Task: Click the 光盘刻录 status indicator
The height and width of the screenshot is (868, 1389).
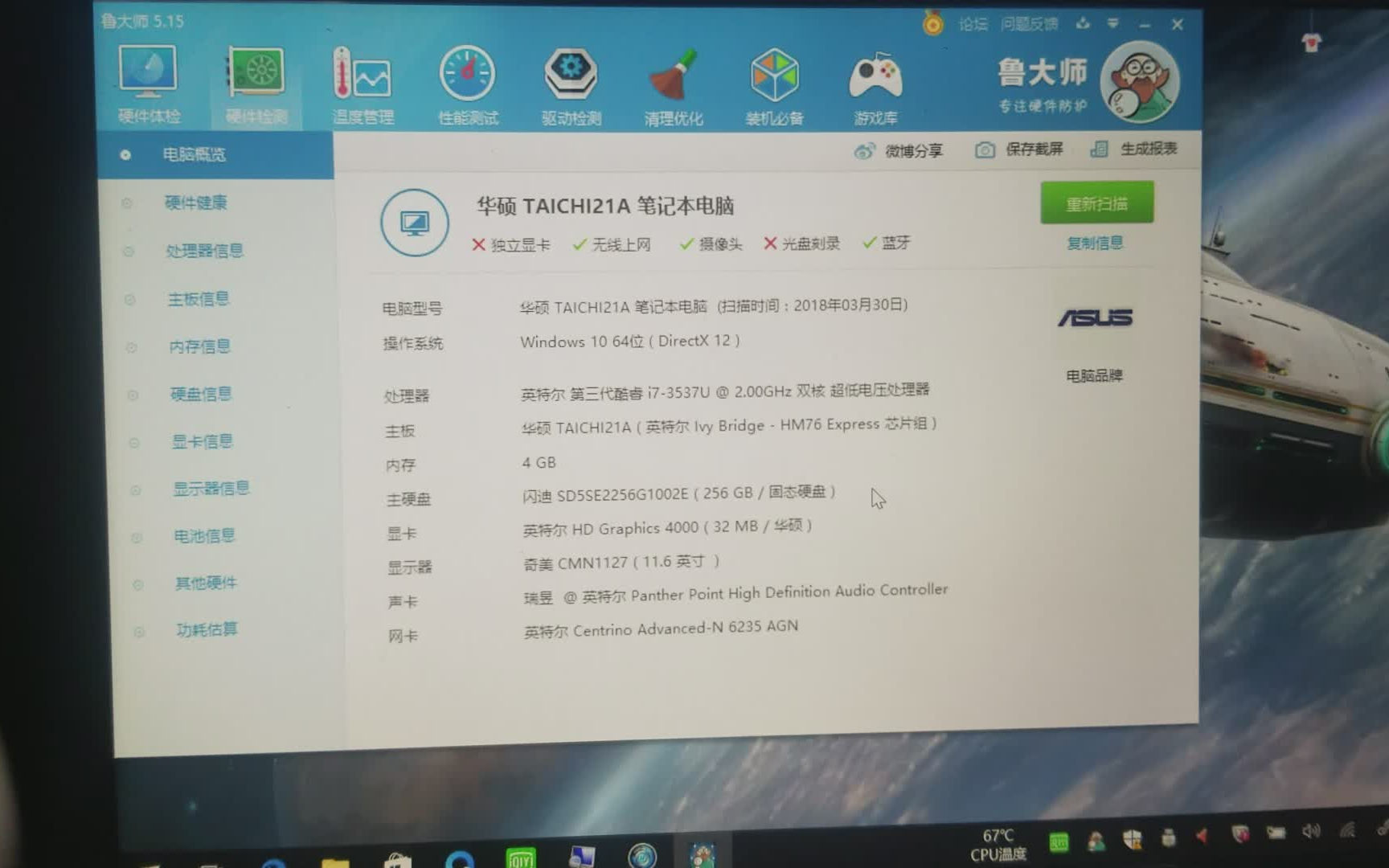Action: click(x=801, y=243)
